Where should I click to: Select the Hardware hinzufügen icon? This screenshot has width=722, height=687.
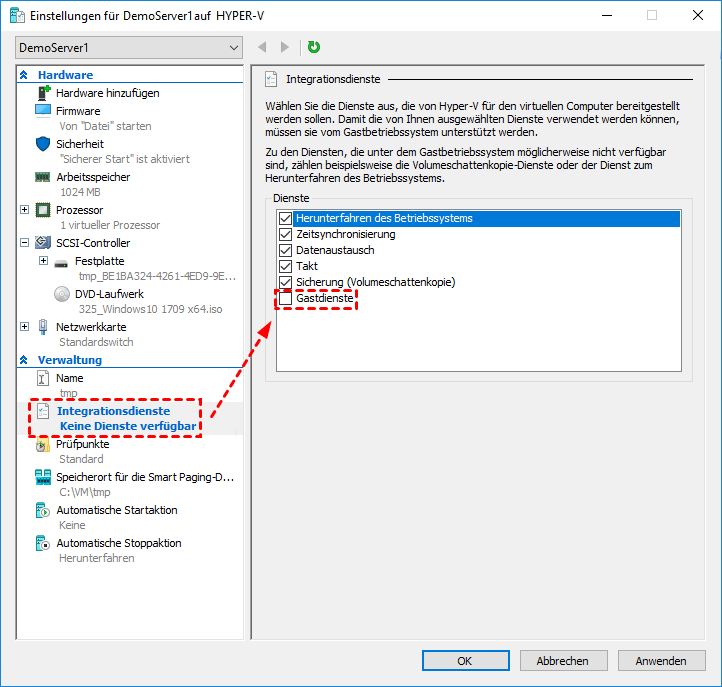coord(43,93)
